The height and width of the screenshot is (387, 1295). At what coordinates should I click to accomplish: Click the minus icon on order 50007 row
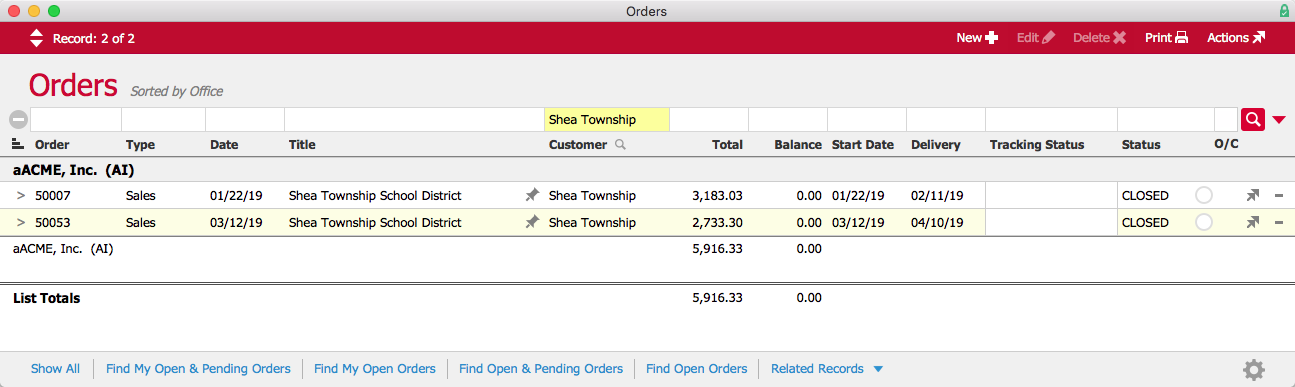tap(1279, 196)
